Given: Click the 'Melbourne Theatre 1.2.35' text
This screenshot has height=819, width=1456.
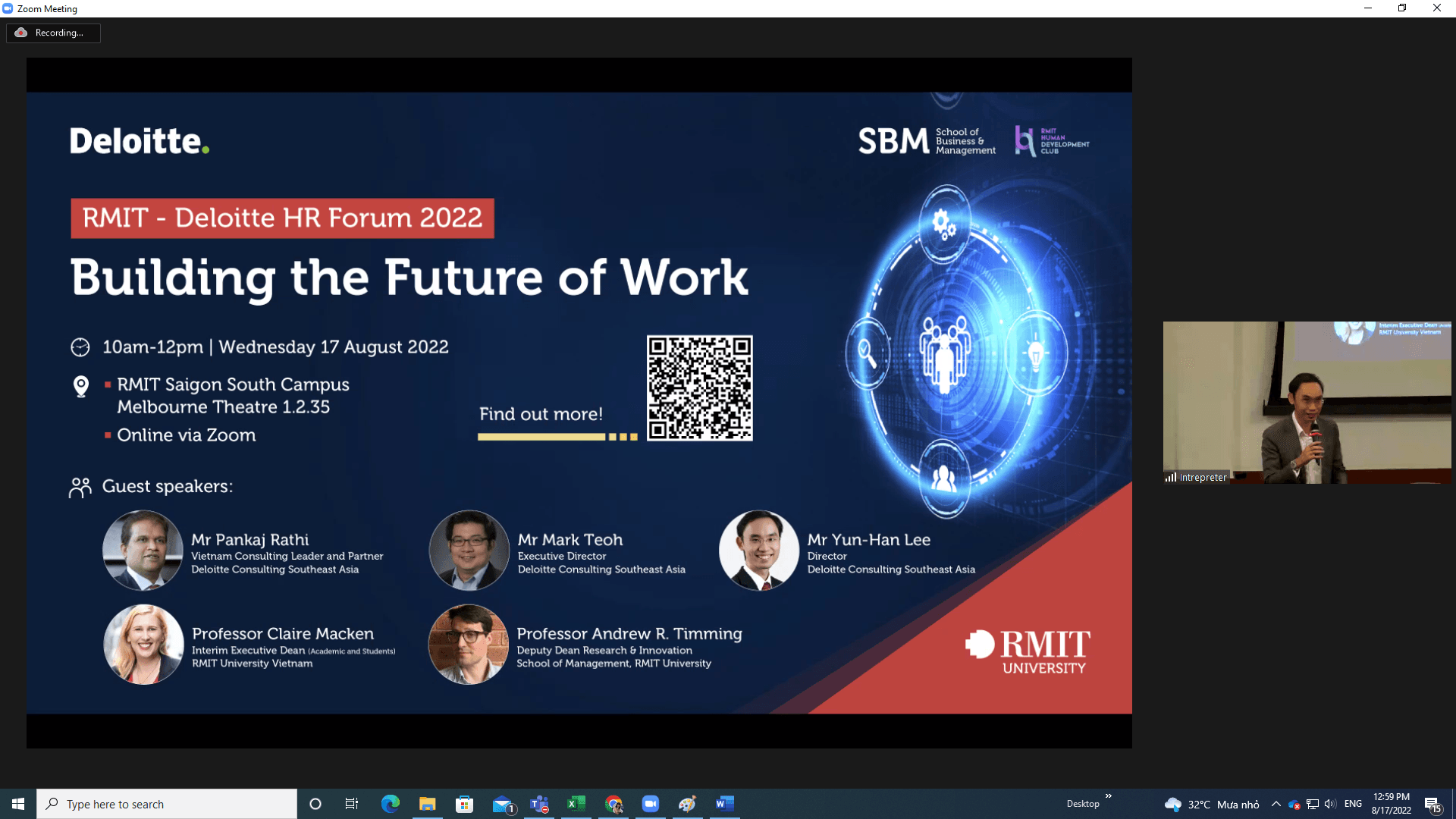Looking at the screenshot, I should tap(223, 407).
